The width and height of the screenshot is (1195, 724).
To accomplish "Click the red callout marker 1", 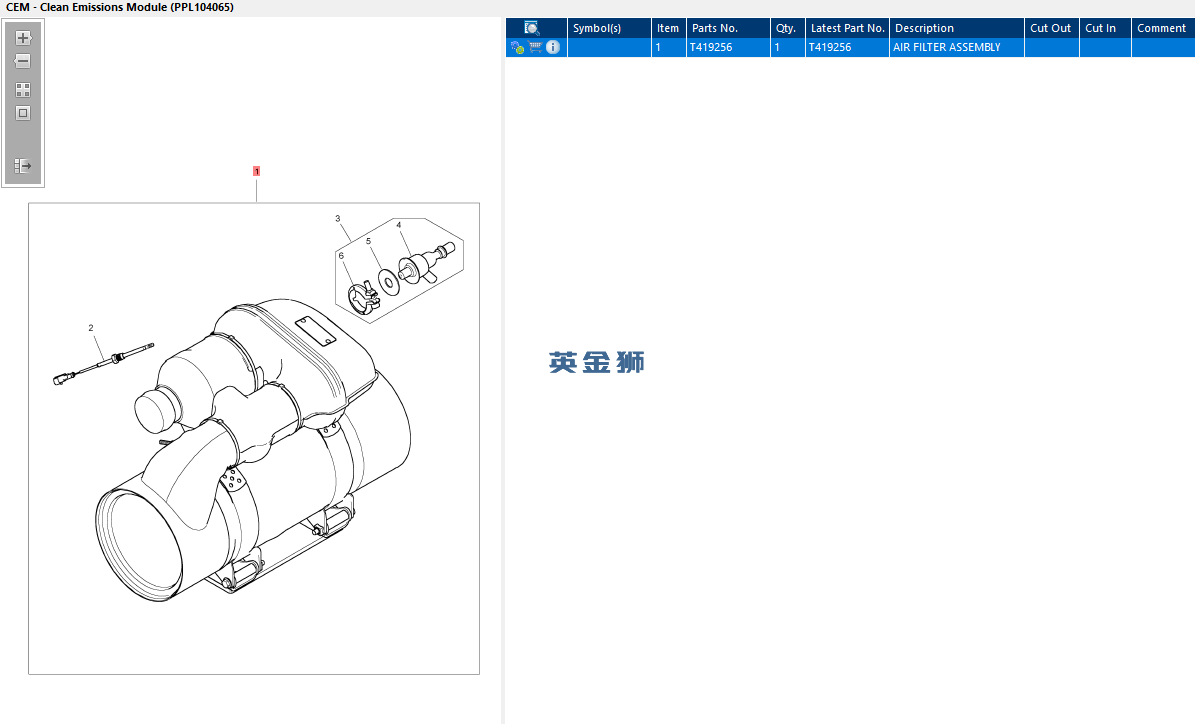I will [257, 171].
